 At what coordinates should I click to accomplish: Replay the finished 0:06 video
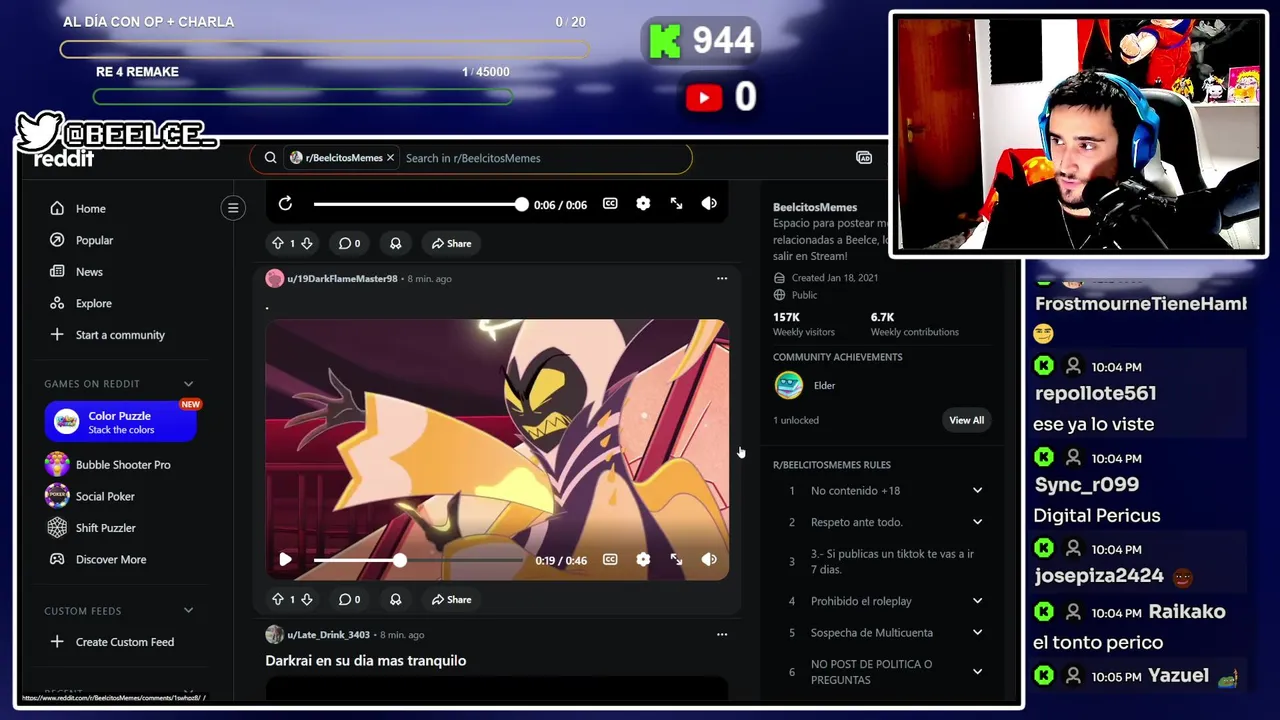285,204
